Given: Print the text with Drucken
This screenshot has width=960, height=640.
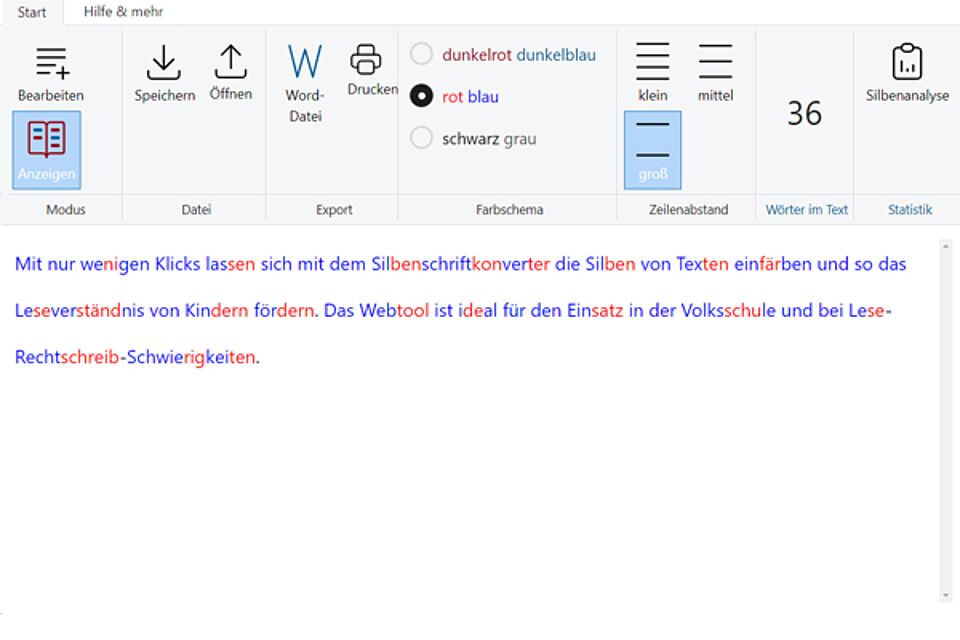Looking at the screenshot, I should pyautogui.click(x=372, y=70).
